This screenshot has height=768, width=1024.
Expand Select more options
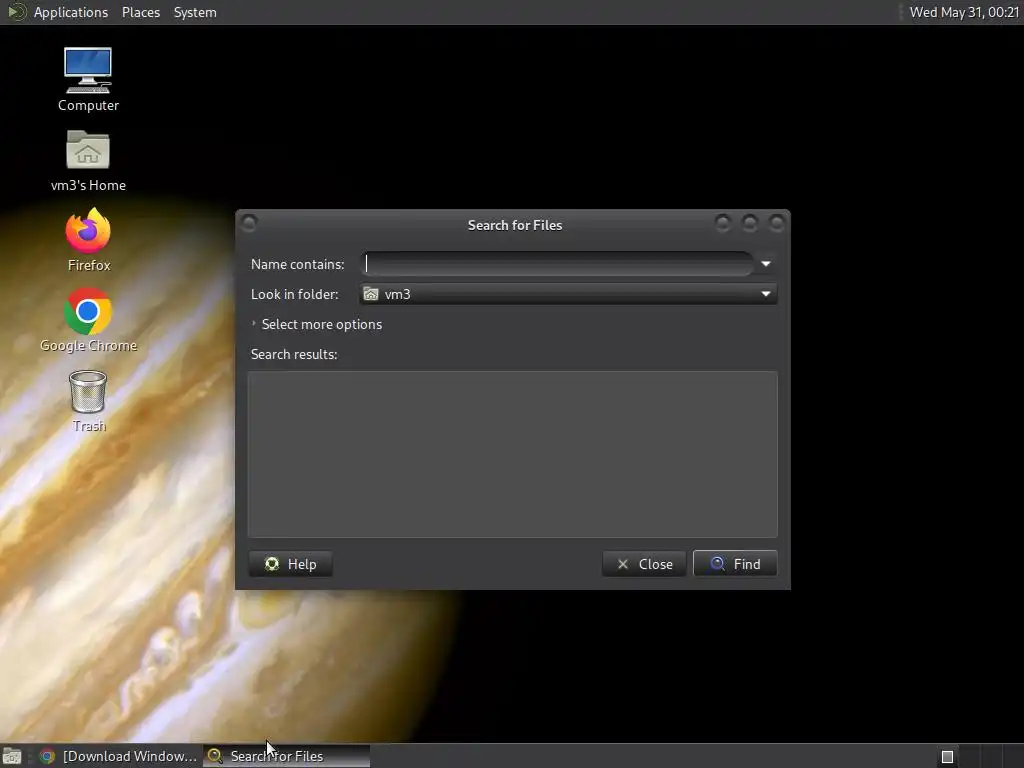point(316,324)
